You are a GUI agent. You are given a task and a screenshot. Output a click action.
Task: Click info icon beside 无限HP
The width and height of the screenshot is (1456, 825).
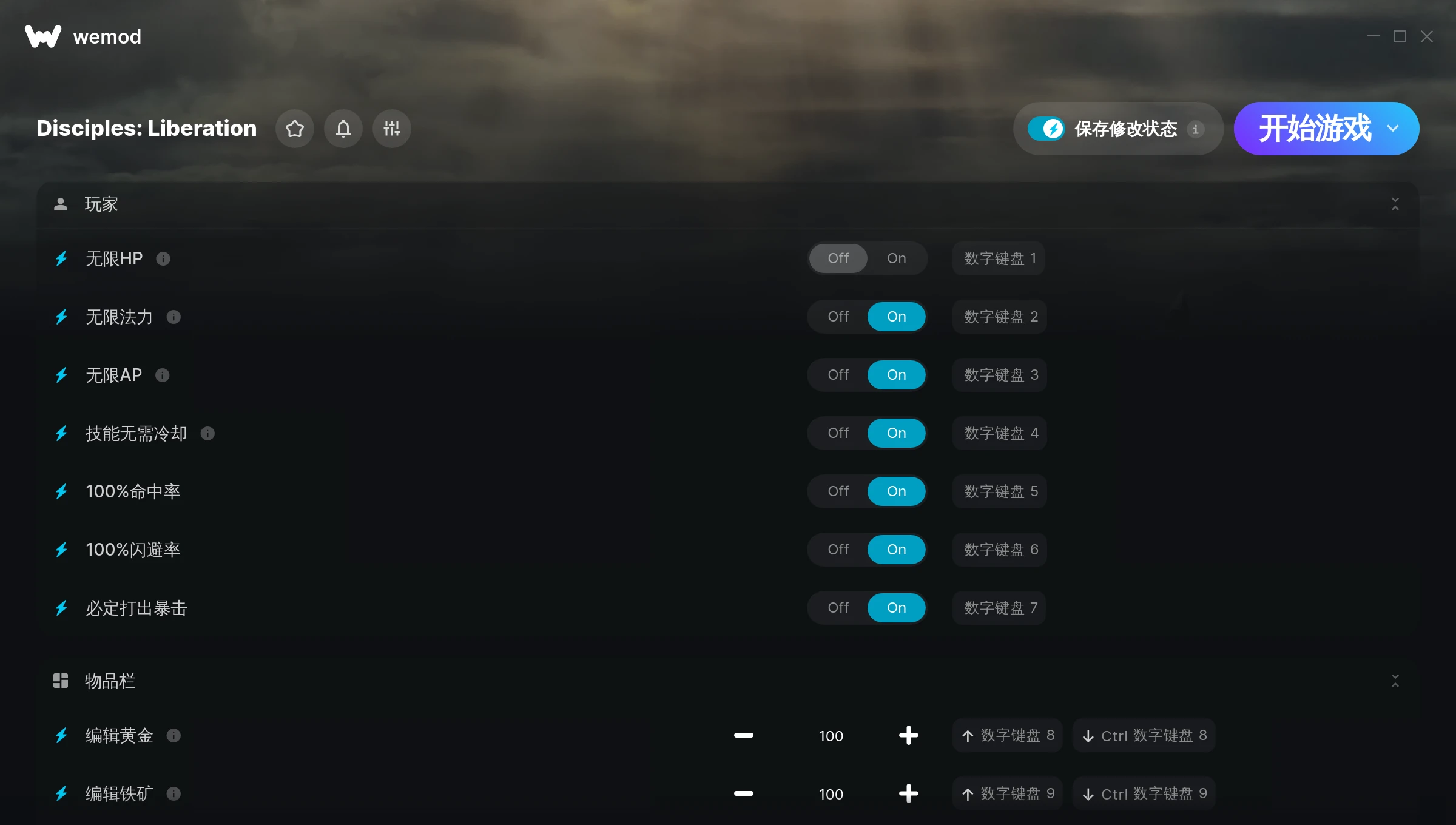pos(163,259)
